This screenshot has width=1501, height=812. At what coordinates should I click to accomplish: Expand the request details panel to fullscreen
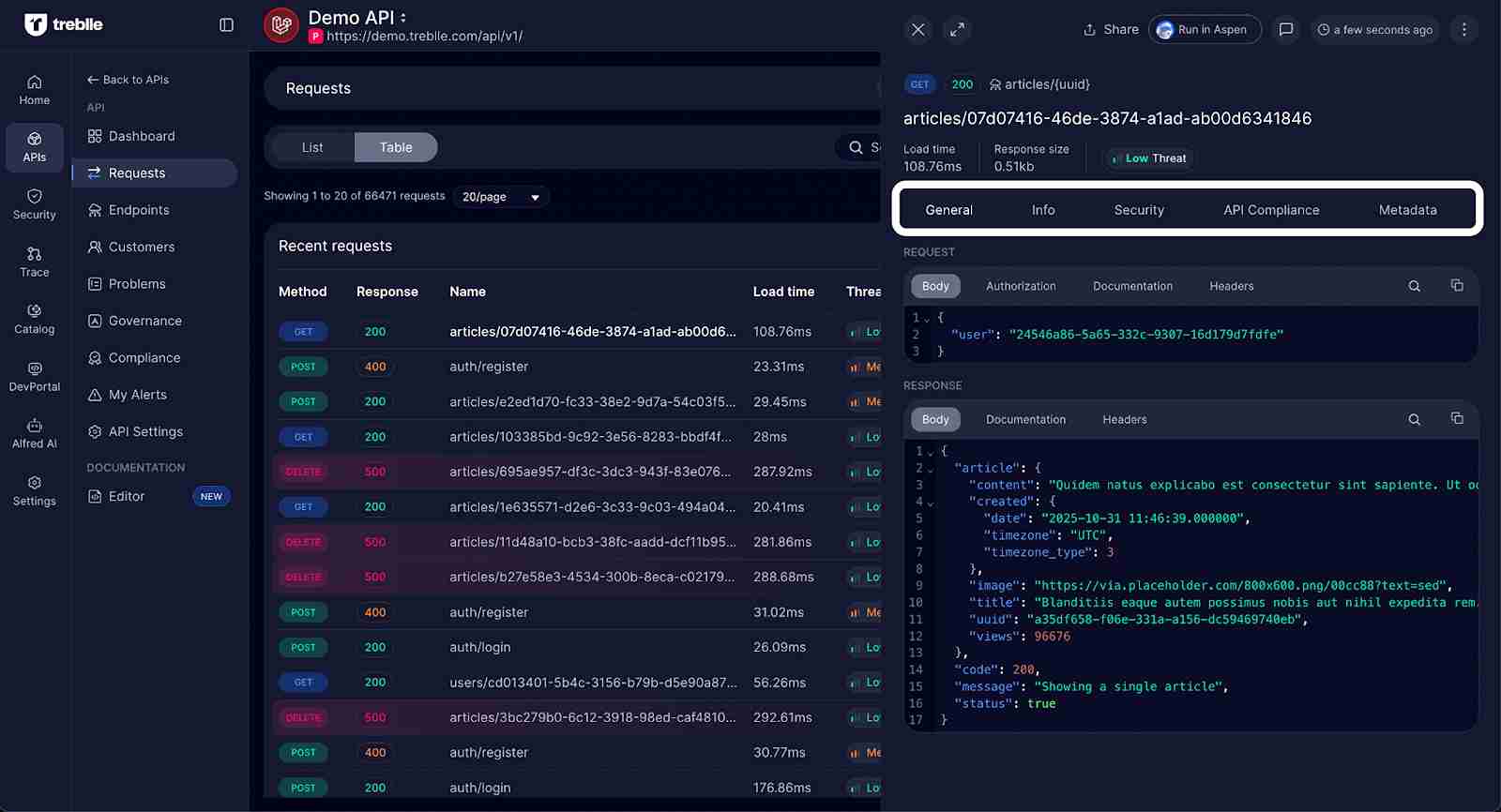coord(957,30)
